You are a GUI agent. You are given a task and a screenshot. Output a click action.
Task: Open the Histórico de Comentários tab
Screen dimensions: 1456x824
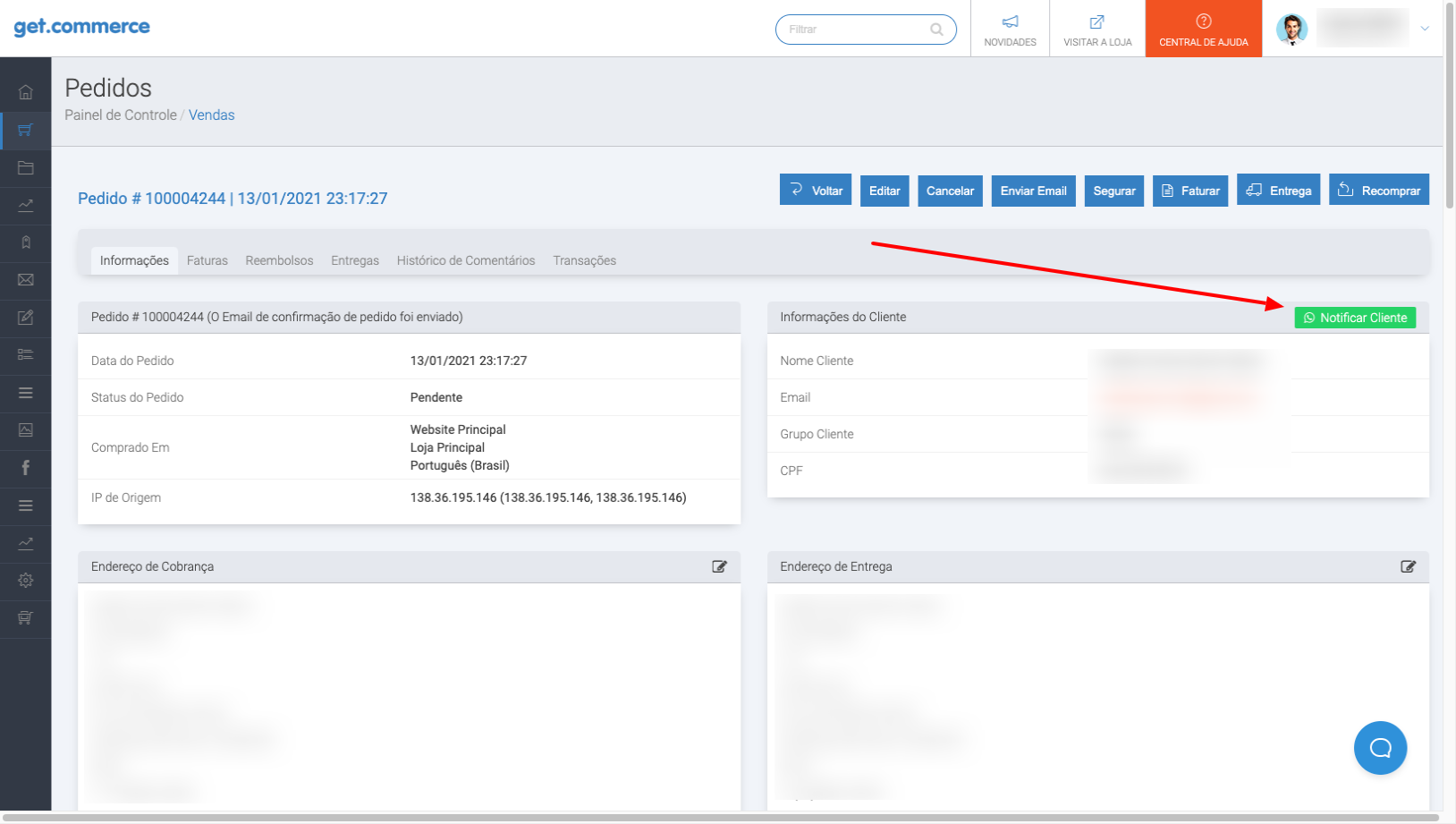[x=465, y=260]
